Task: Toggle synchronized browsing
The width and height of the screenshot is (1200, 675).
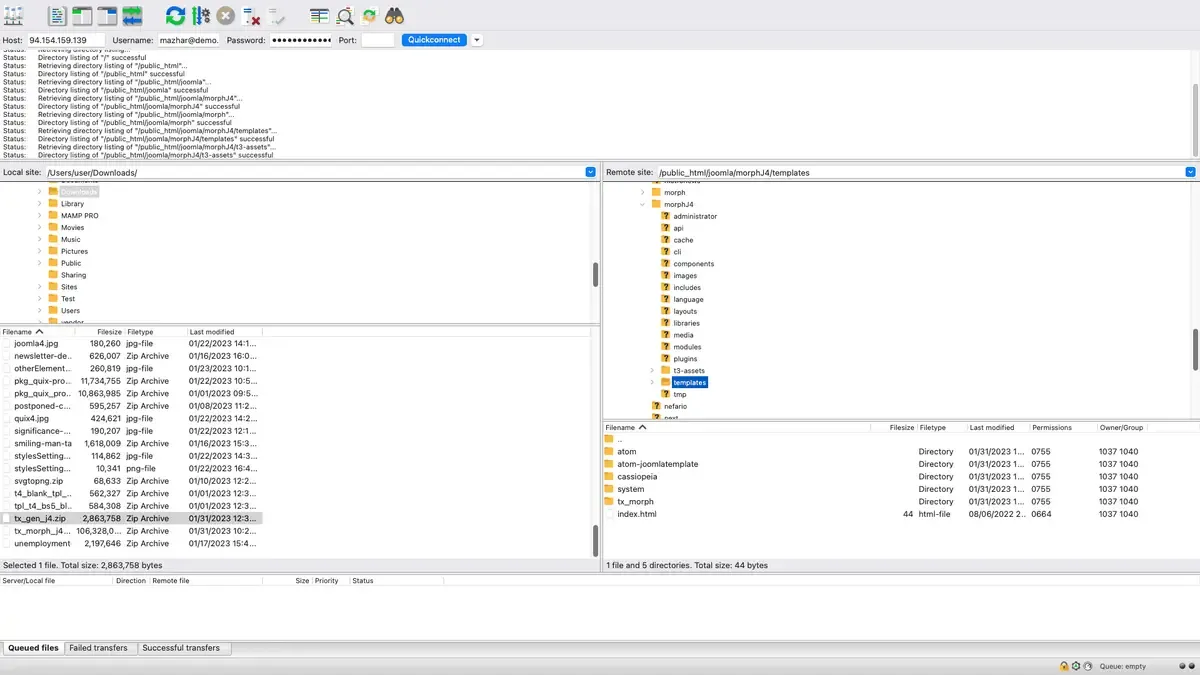Action: click(x=370, y=16)
